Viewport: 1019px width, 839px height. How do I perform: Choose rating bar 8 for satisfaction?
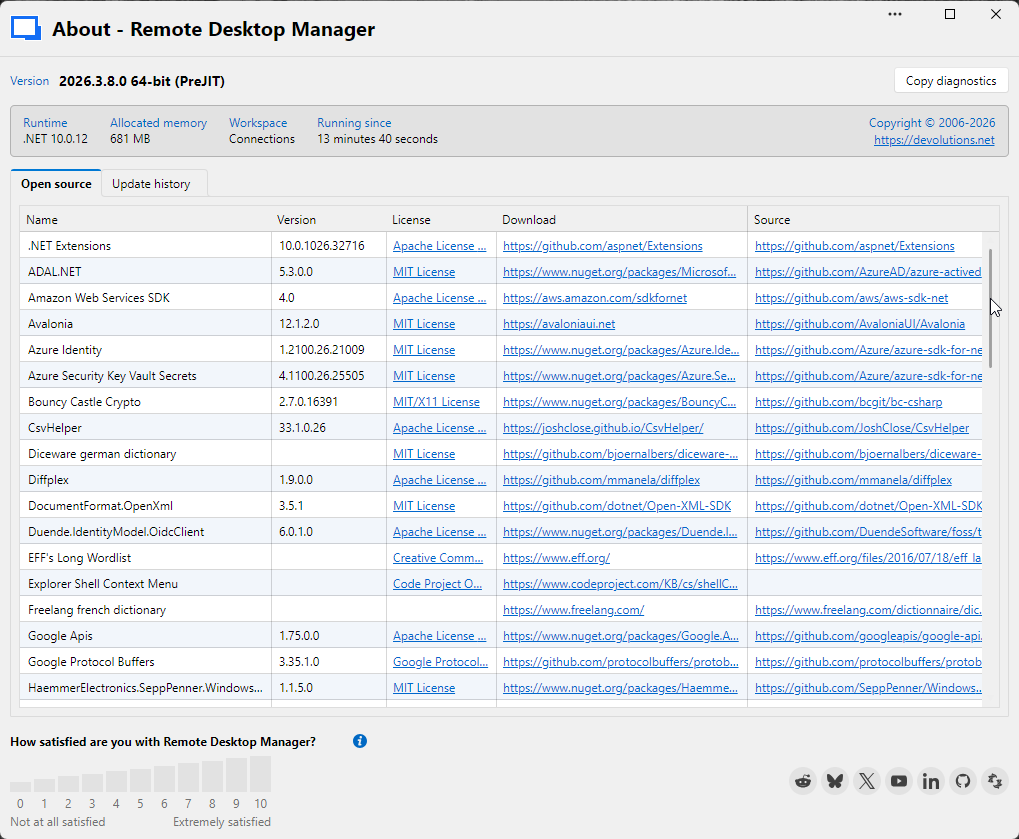pyautogui.click(x=213, y=776)
